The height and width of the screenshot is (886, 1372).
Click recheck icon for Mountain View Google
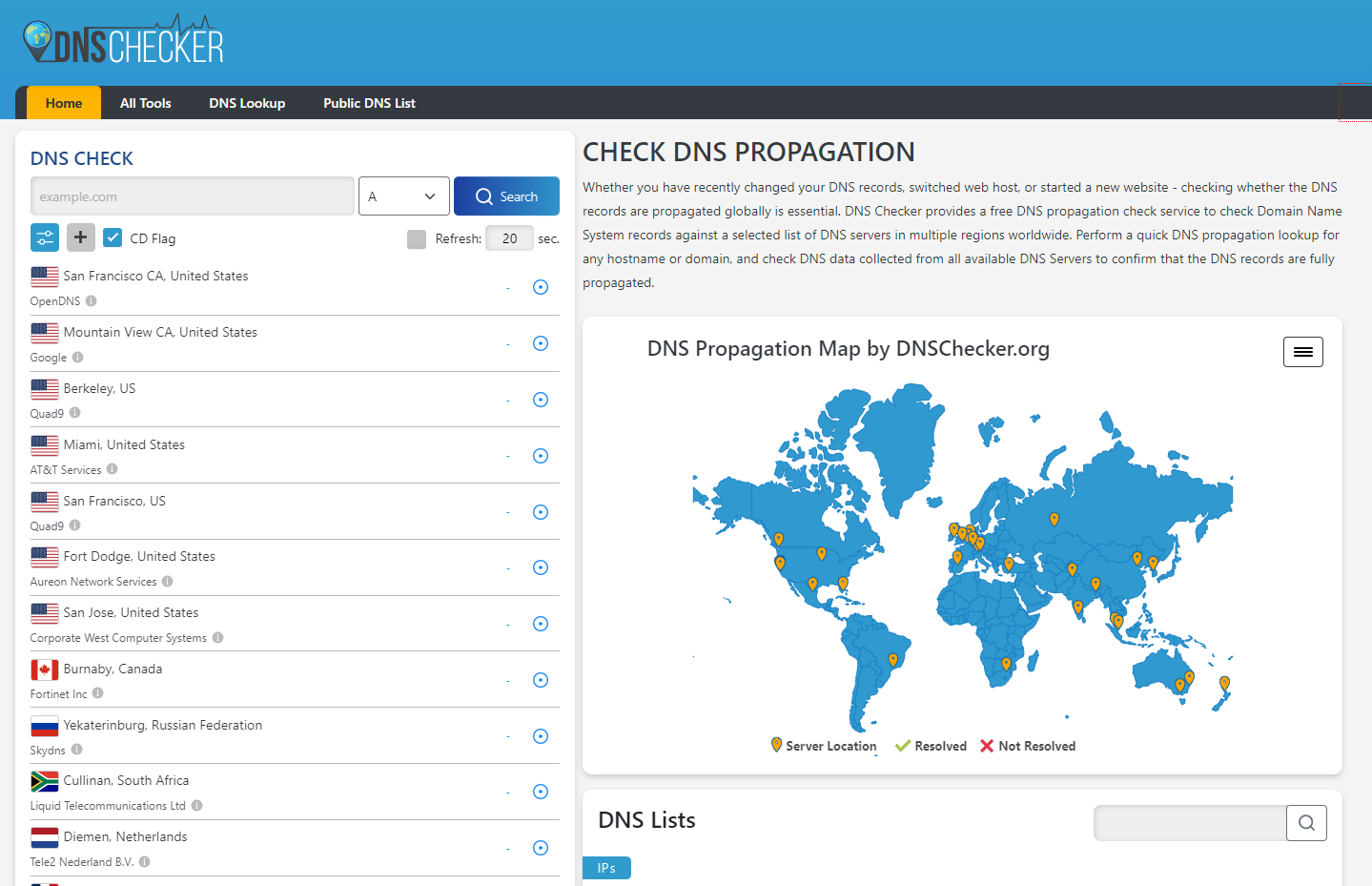click(x=541, y=343)
